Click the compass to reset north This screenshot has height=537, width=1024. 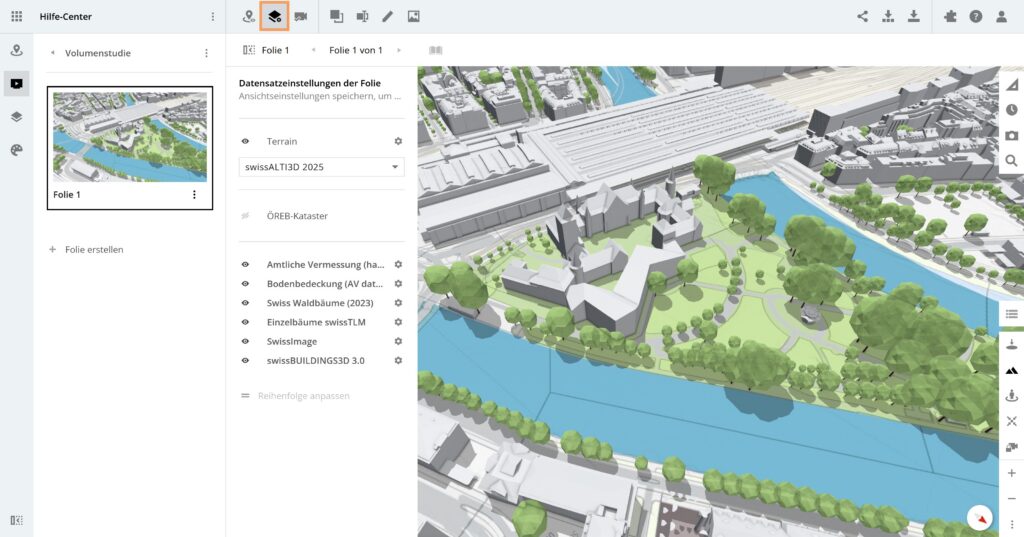[981, 517]
